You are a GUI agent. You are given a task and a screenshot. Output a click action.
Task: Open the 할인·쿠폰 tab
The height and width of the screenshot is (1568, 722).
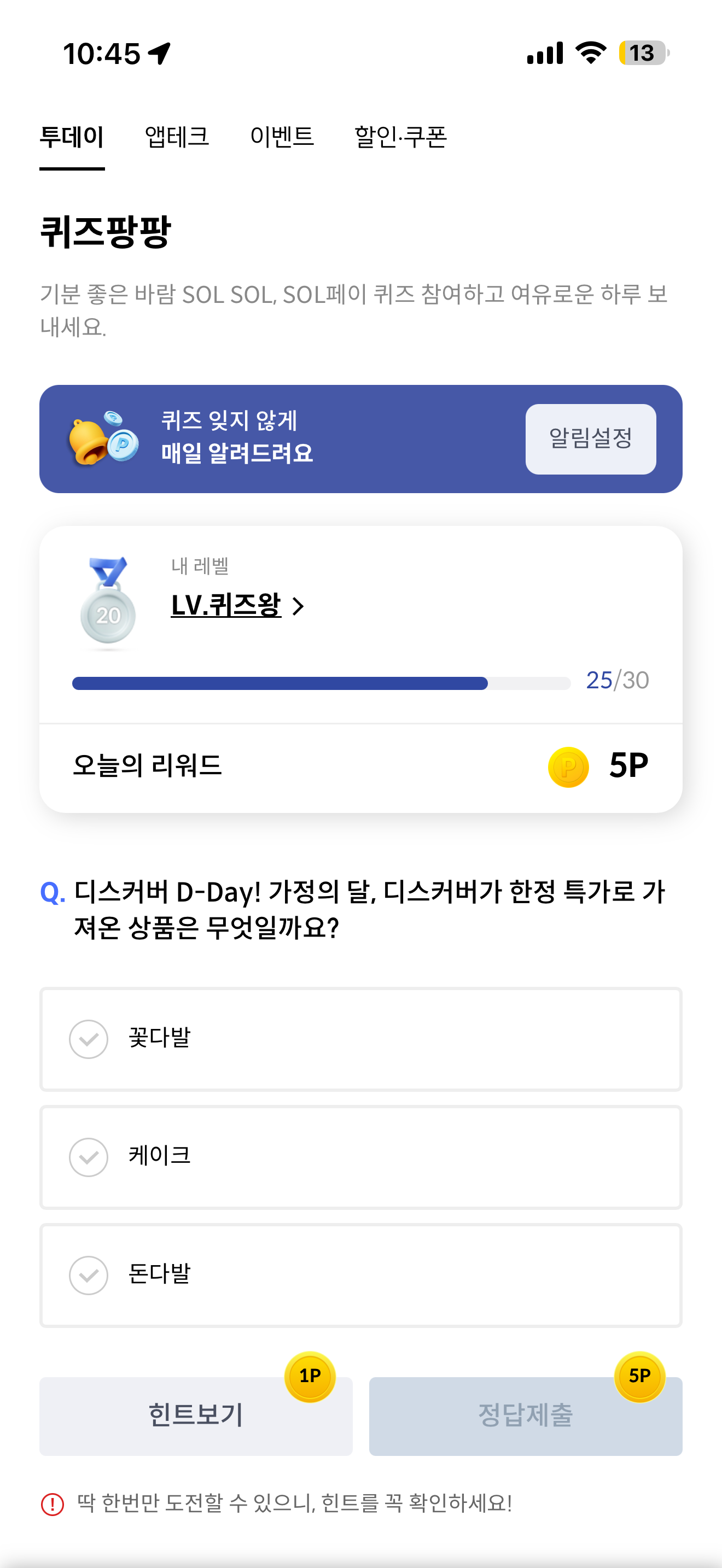[400, 136]
